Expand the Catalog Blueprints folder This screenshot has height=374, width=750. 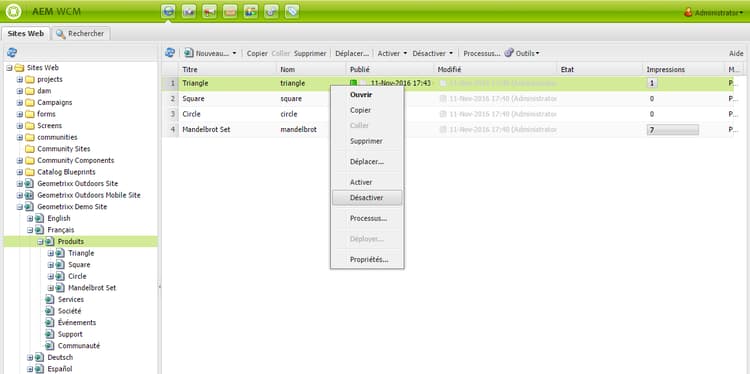20,172
